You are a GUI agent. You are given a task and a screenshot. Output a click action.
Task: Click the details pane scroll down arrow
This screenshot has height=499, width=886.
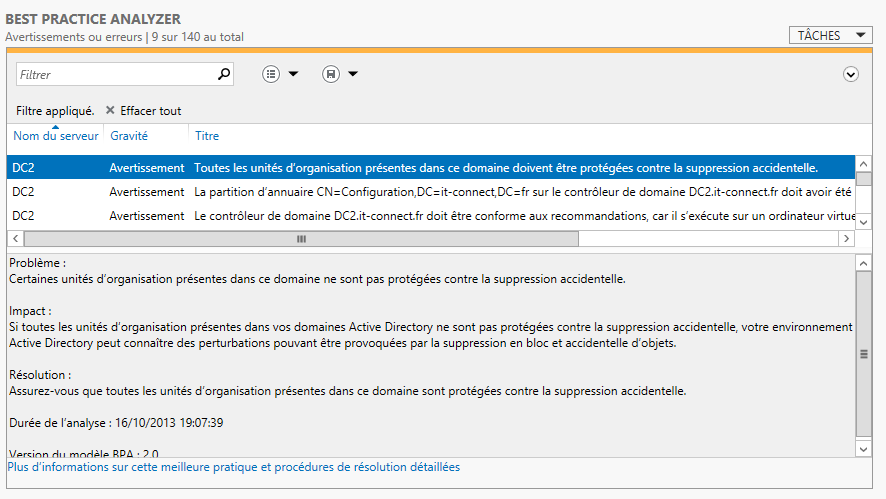coord(863,449)
